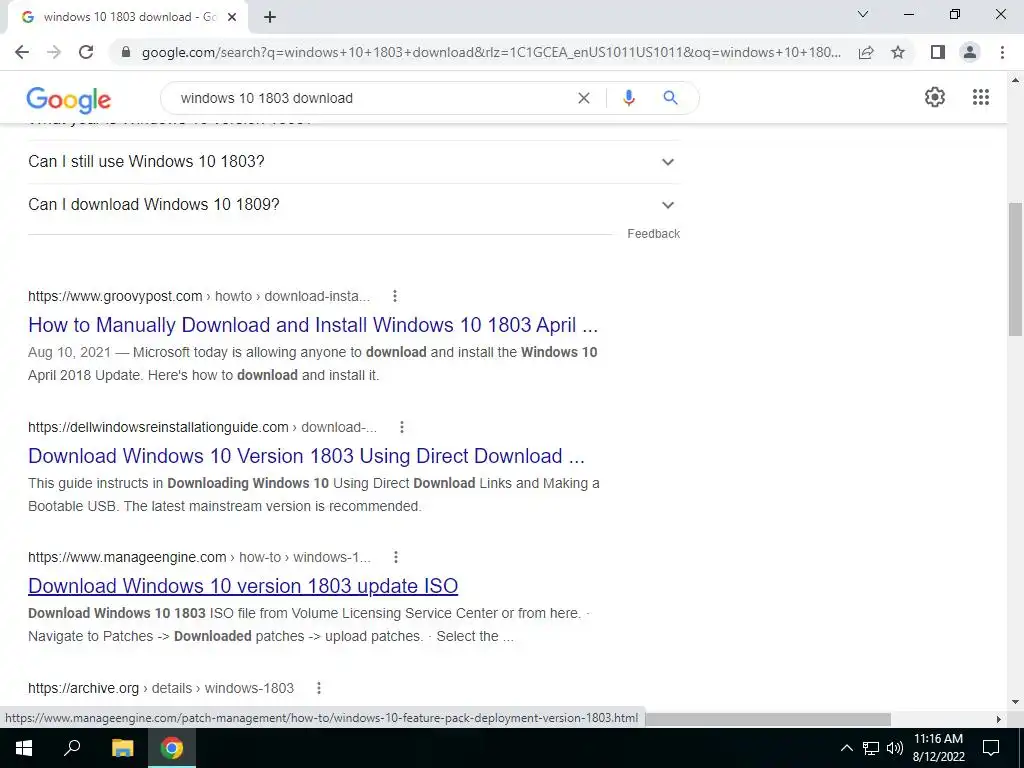
Task: Open File Explorer from taskbar
Action: click(x=122, y=748)
